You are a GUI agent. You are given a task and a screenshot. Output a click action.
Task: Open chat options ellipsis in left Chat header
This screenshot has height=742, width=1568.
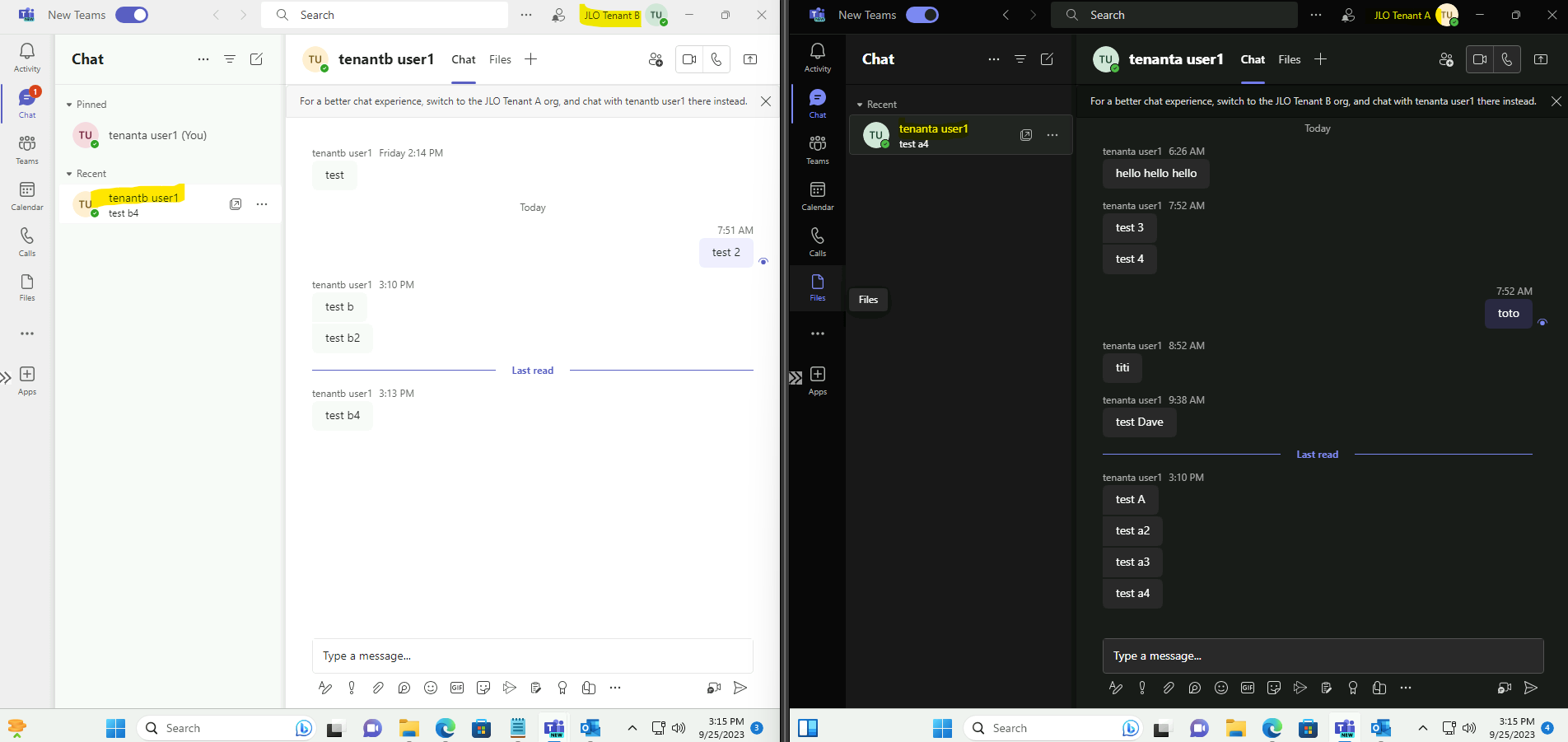[203, 59]
